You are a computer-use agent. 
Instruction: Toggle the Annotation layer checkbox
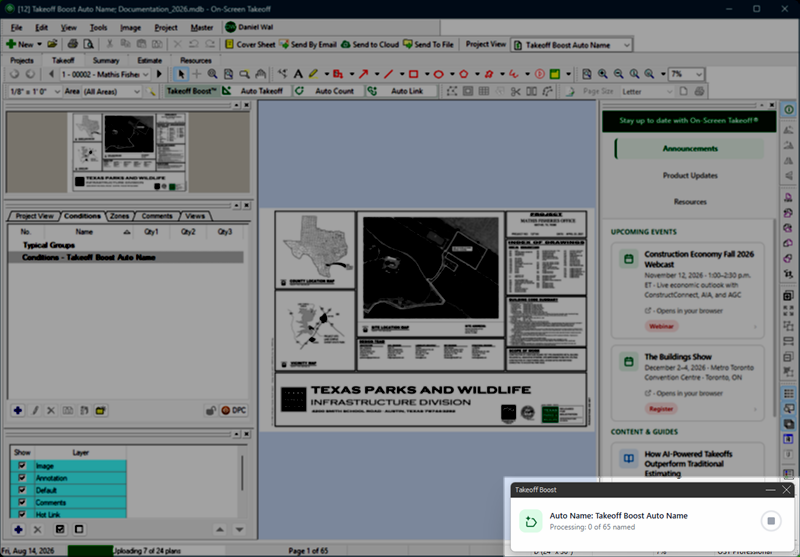point(22,478)
